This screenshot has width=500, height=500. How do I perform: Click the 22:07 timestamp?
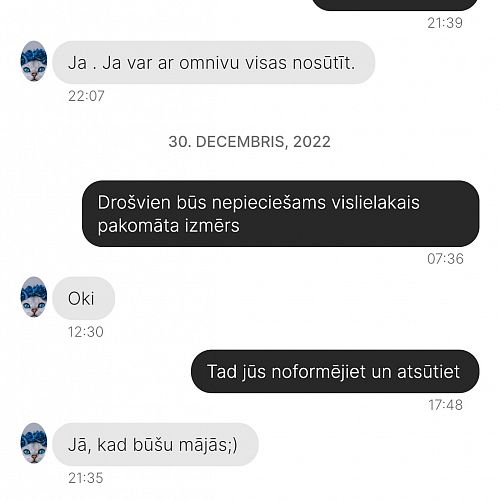click(x=86, y=96)
